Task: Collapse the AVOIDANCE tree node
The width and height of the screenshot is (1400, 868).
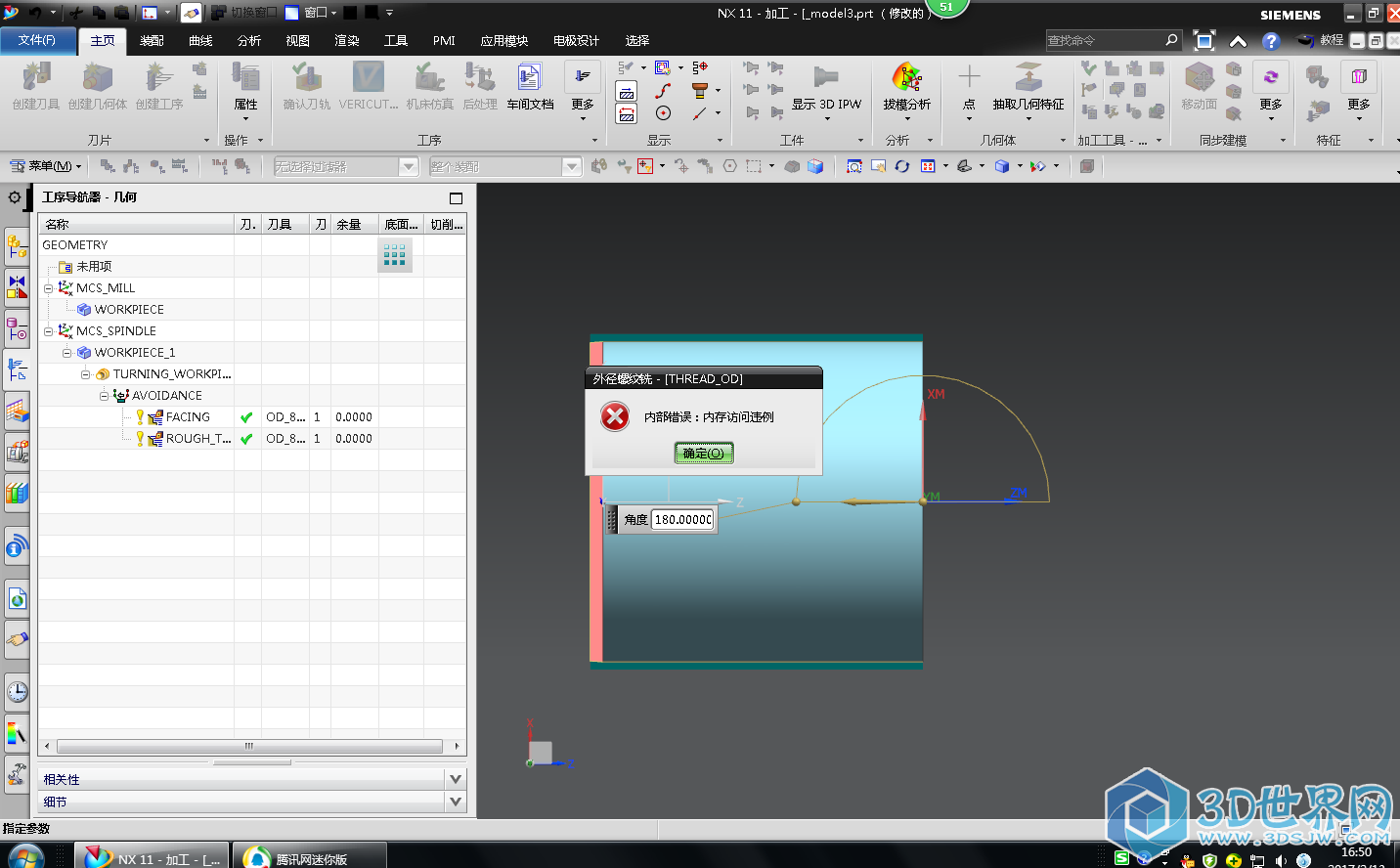Action: (104, 396)
